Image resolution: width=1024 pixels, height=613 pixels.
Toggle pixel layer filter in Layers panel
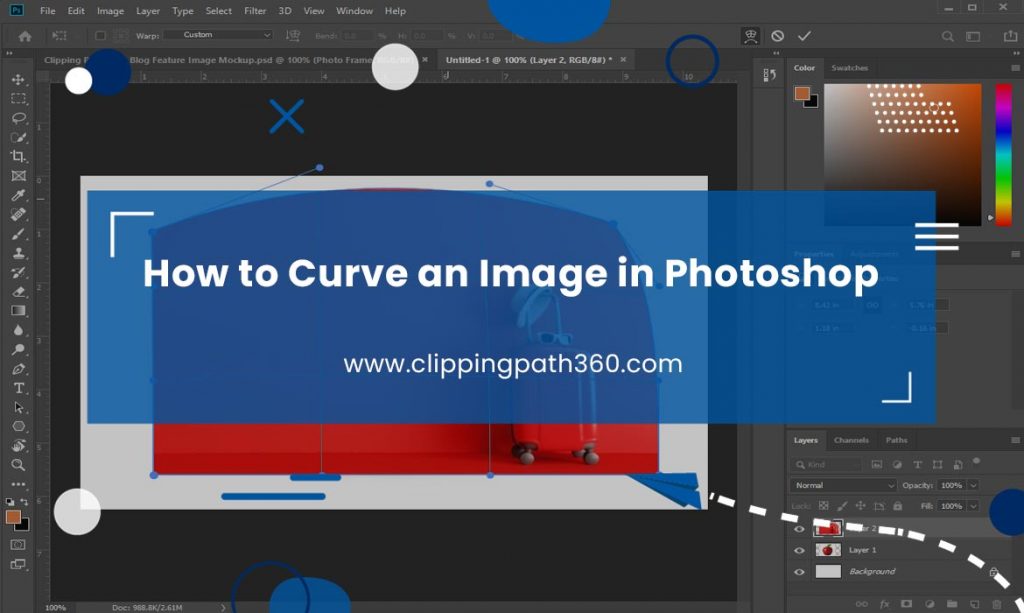point(876,465)
